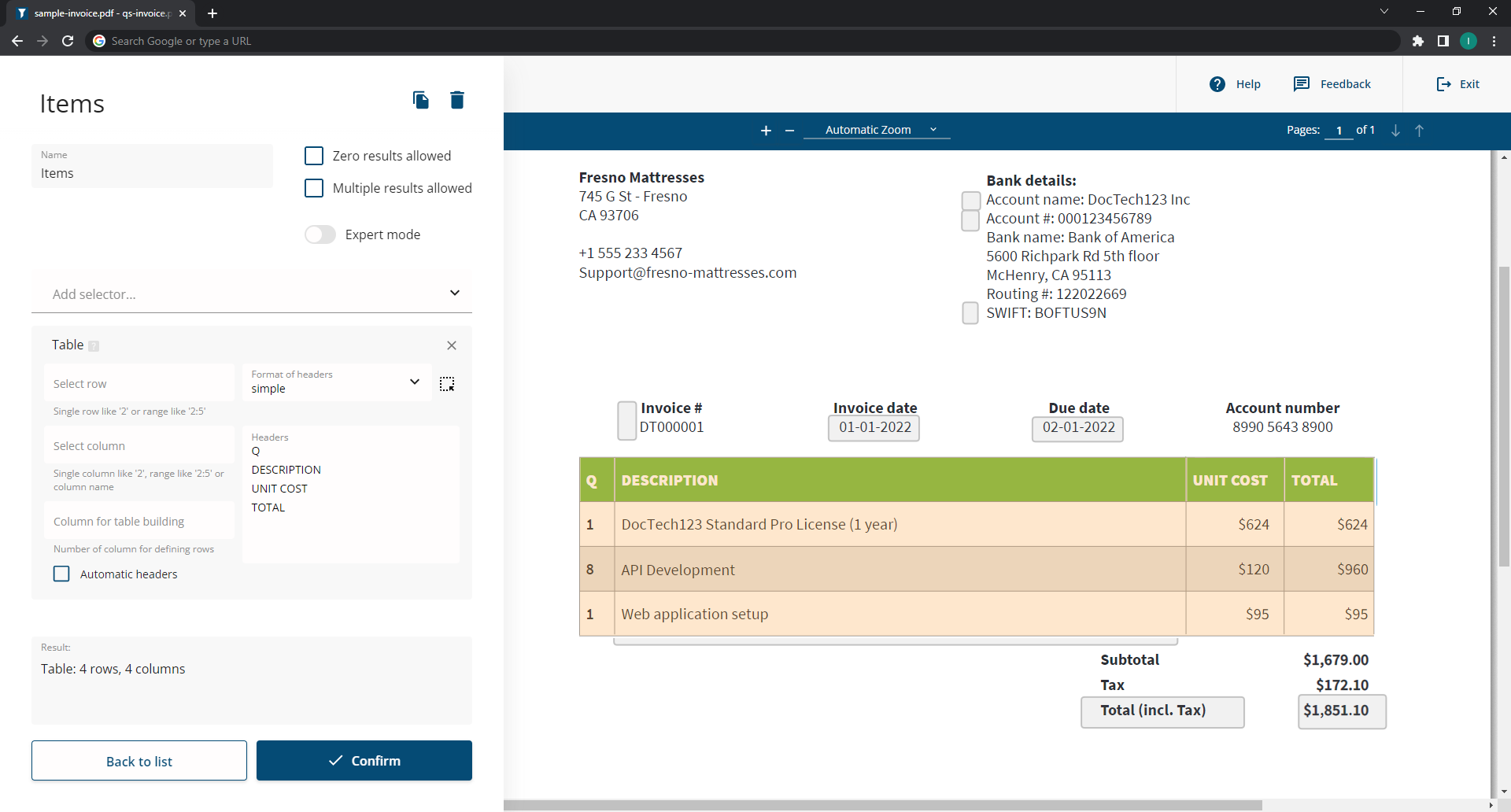
Task: Open Format of headers dropdown
Action: [337, 382]
